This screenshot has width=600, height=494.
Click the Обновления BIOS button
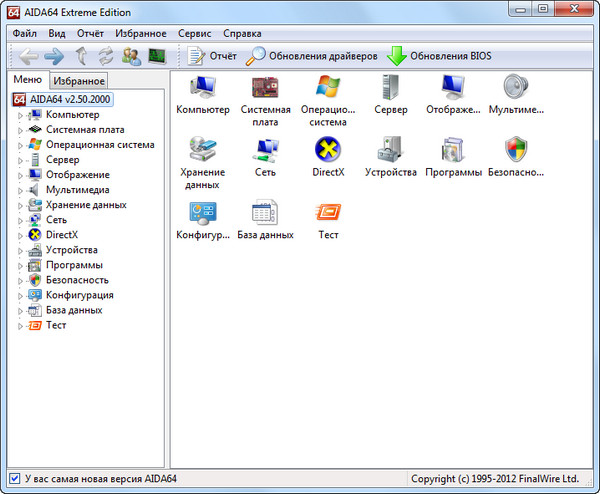click(x=439, y=56)
